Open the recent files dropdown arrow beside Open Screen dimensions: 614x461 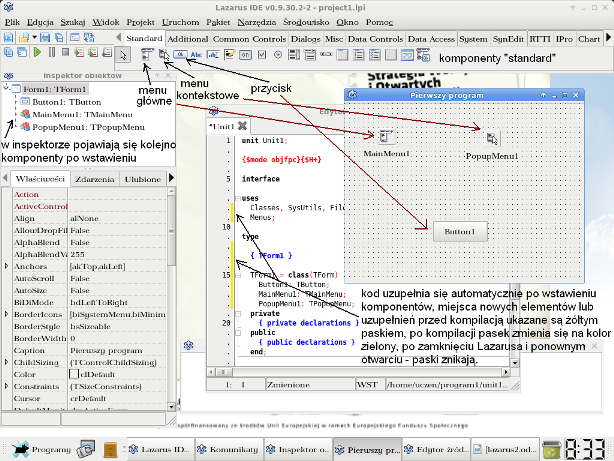pos(34,38)
